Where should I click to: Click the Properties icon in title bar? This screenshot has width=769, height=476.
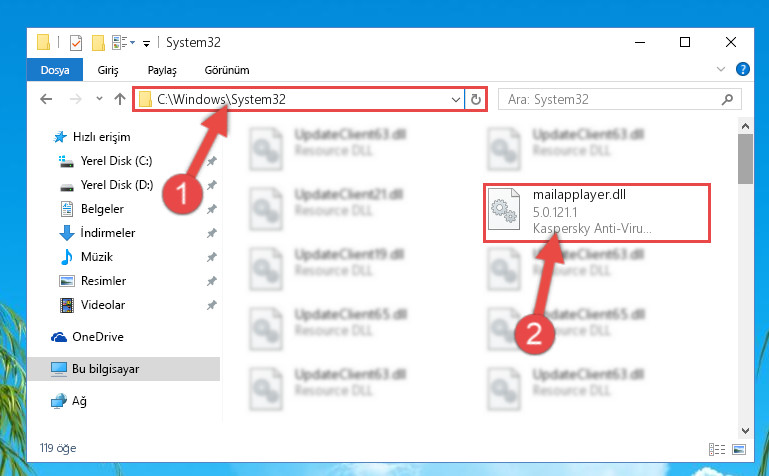[76, 43]
